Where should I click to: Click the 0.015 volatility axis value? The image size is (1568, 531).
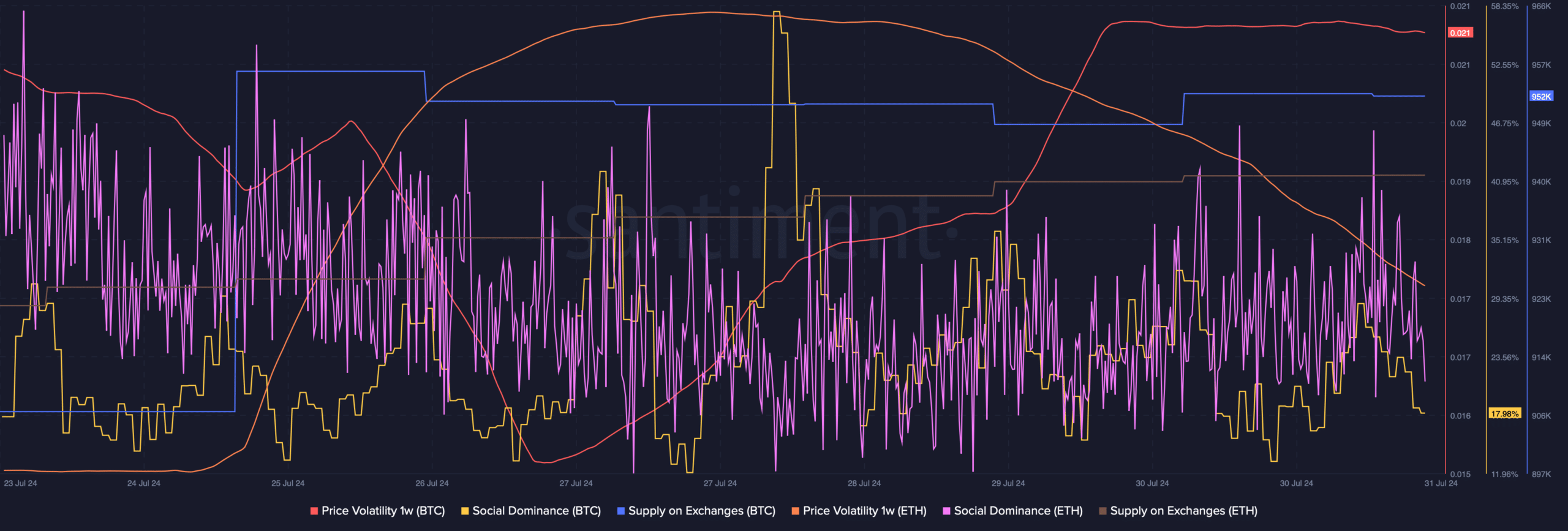[x=1460, y=475]
